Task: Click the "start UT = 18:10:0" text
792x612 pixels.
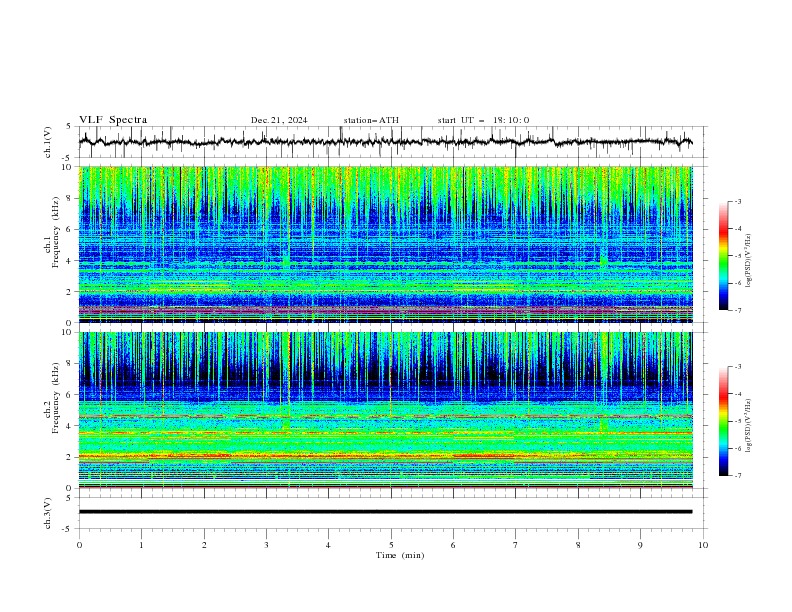Action: pos(483,120)
